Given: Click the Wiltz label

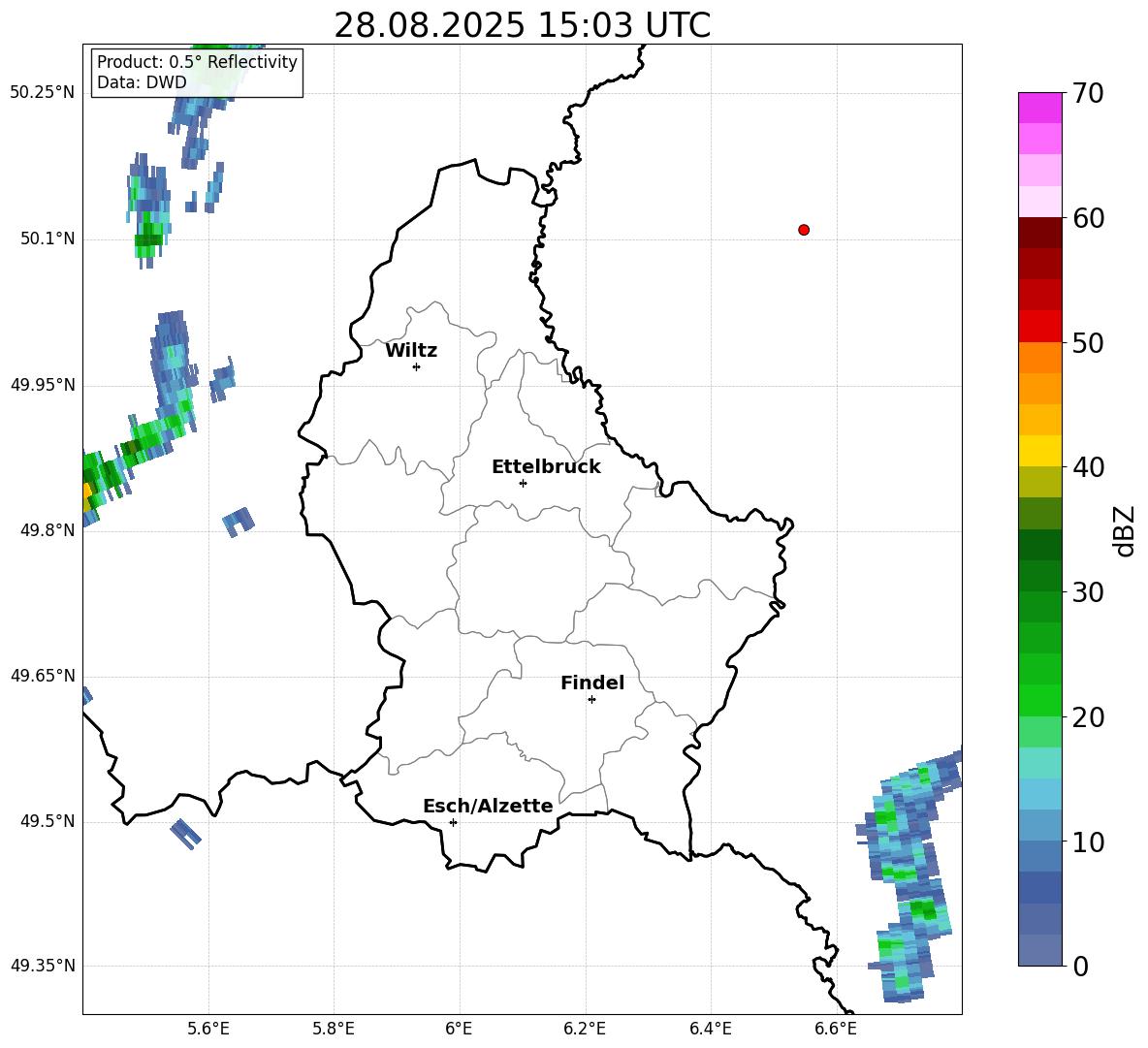Looking at the screenshot, I should (x=411, y=351).
